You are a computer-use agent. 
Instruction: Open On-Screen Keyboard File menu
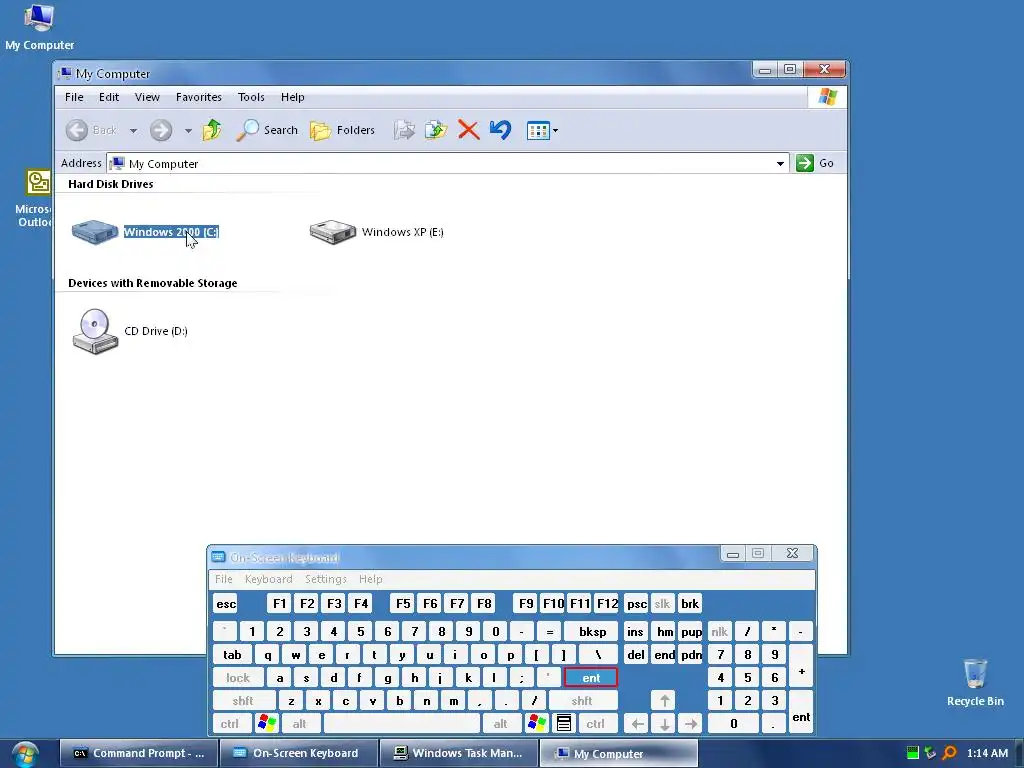pos(223,579)
